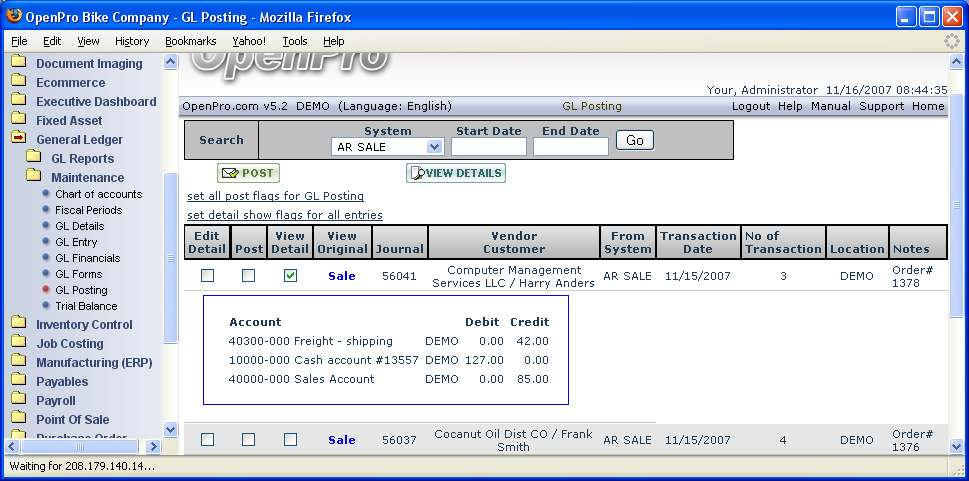Click the Document Imaging folder icon
Screen dimensions: 969x481
(18, 63)
